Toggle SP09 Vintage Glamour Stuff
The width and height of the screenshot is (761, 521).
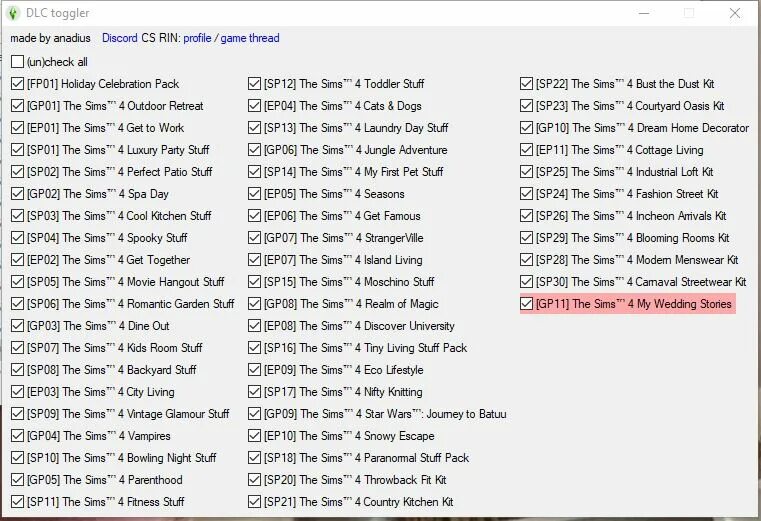coord(17,414)
